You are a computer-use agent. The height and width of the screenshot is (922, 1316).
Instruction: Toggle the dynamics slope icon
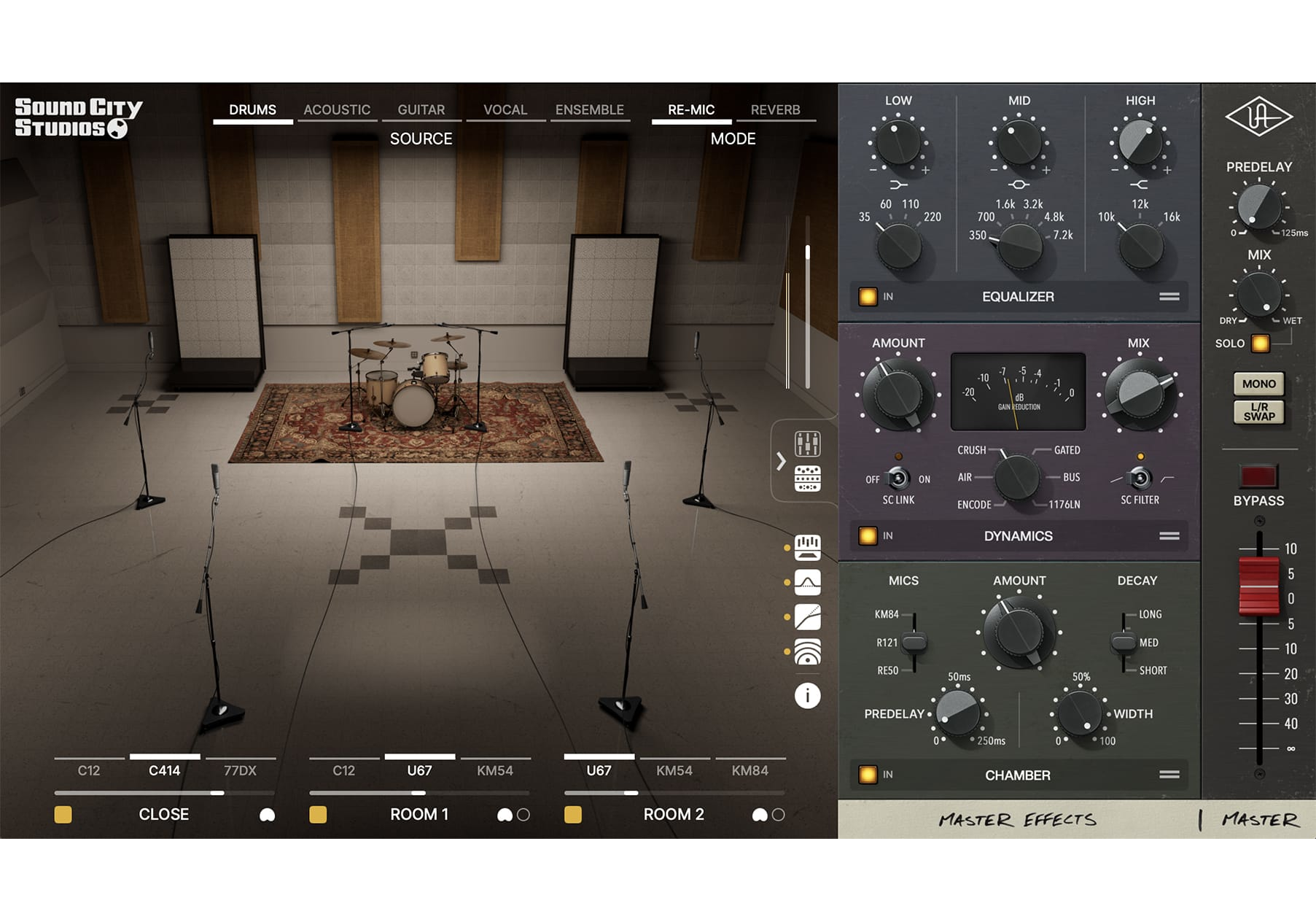pos(807,617)
